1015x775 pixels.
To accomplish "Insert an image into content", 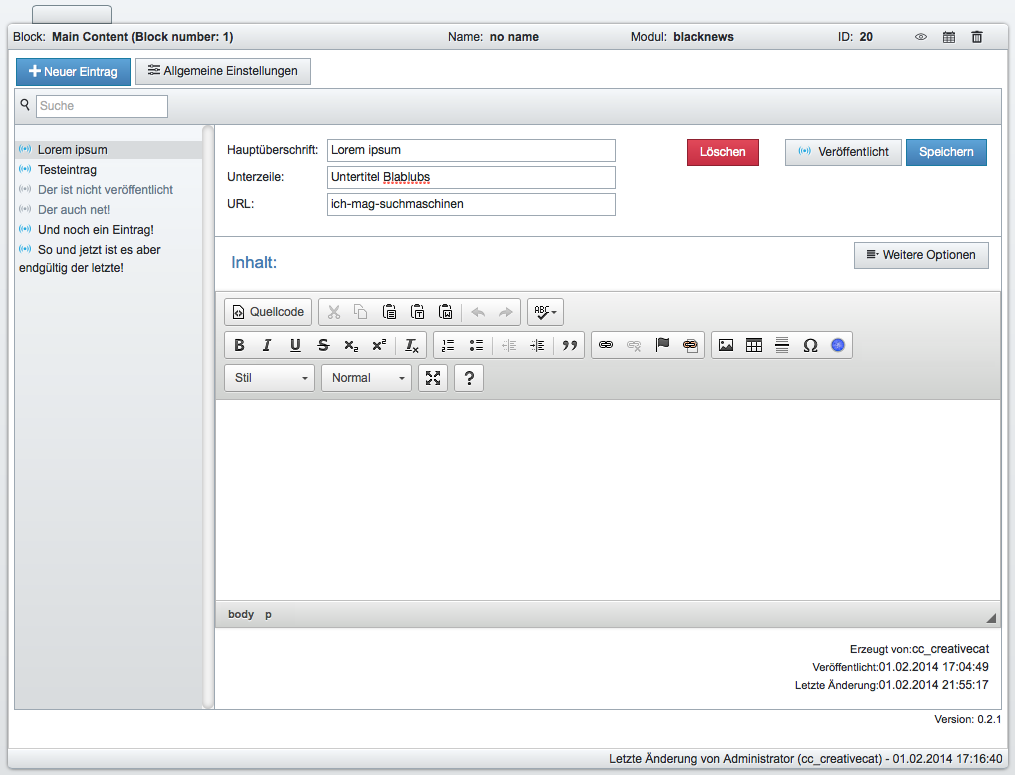I will (x=726, y=345).
